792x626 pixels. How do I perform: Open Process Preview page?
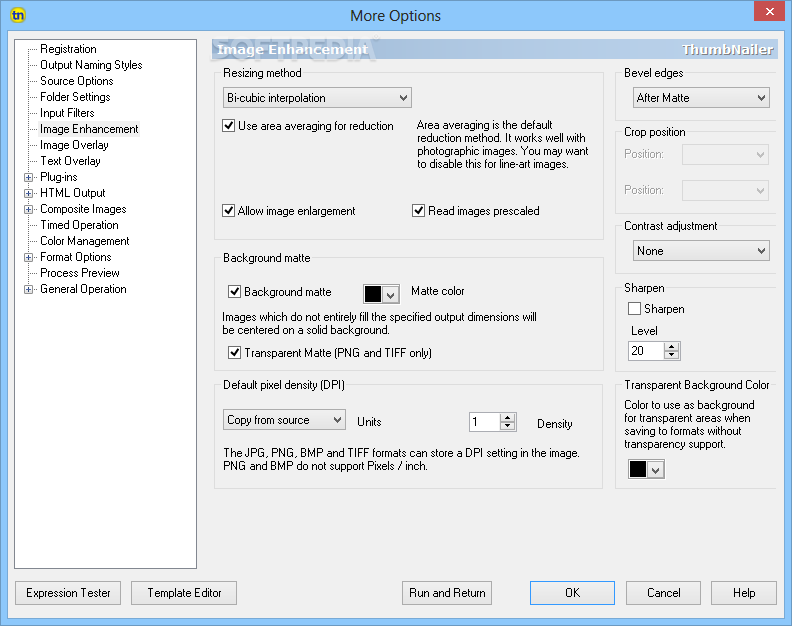[80, 273]
